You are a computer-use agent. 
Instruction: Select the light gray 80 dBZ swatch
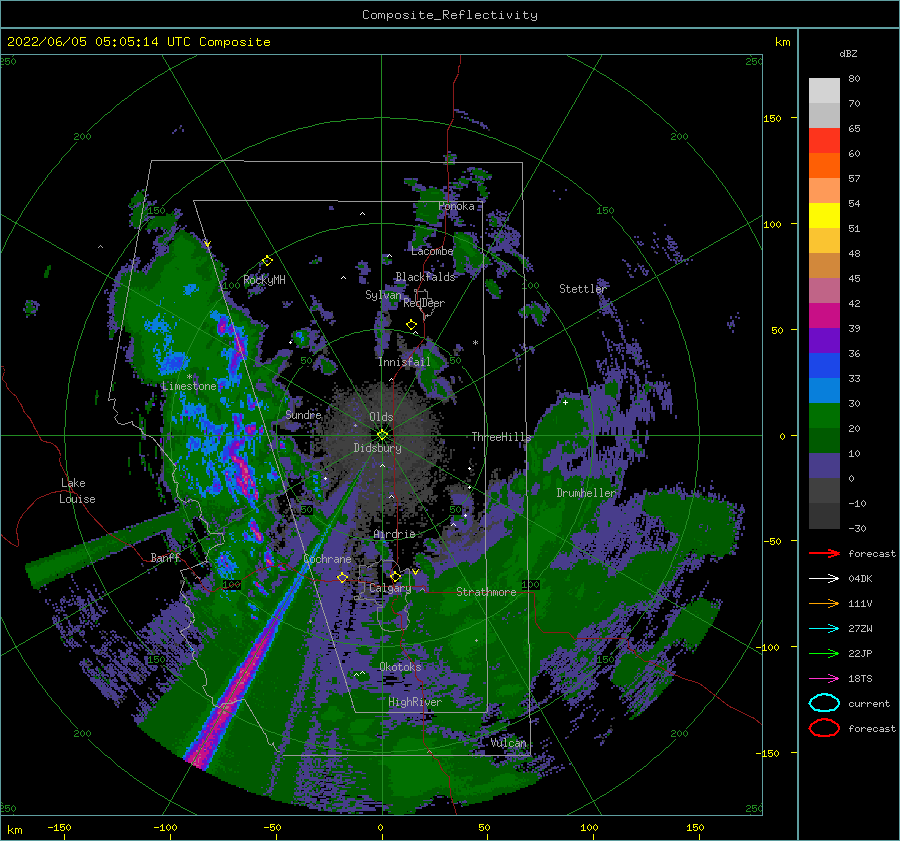(x=824, y=90)
